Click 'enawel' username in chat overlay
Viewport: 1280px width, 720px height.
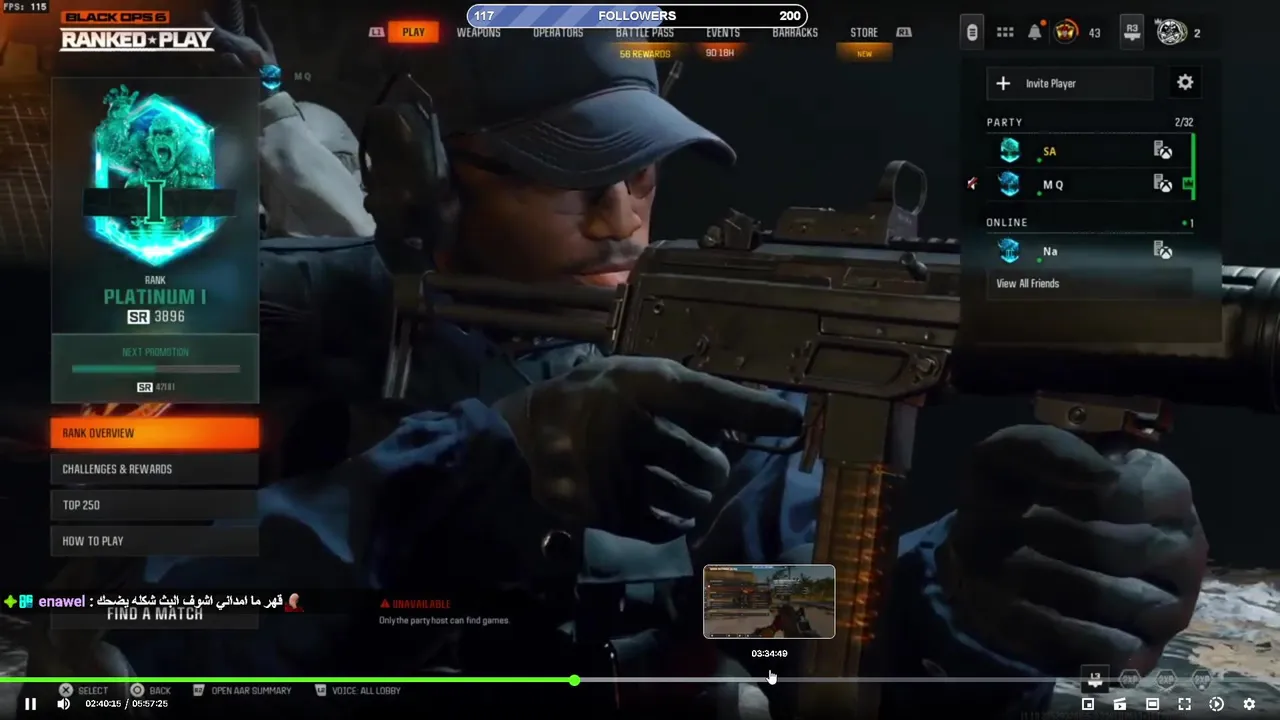tap(62, 602)
